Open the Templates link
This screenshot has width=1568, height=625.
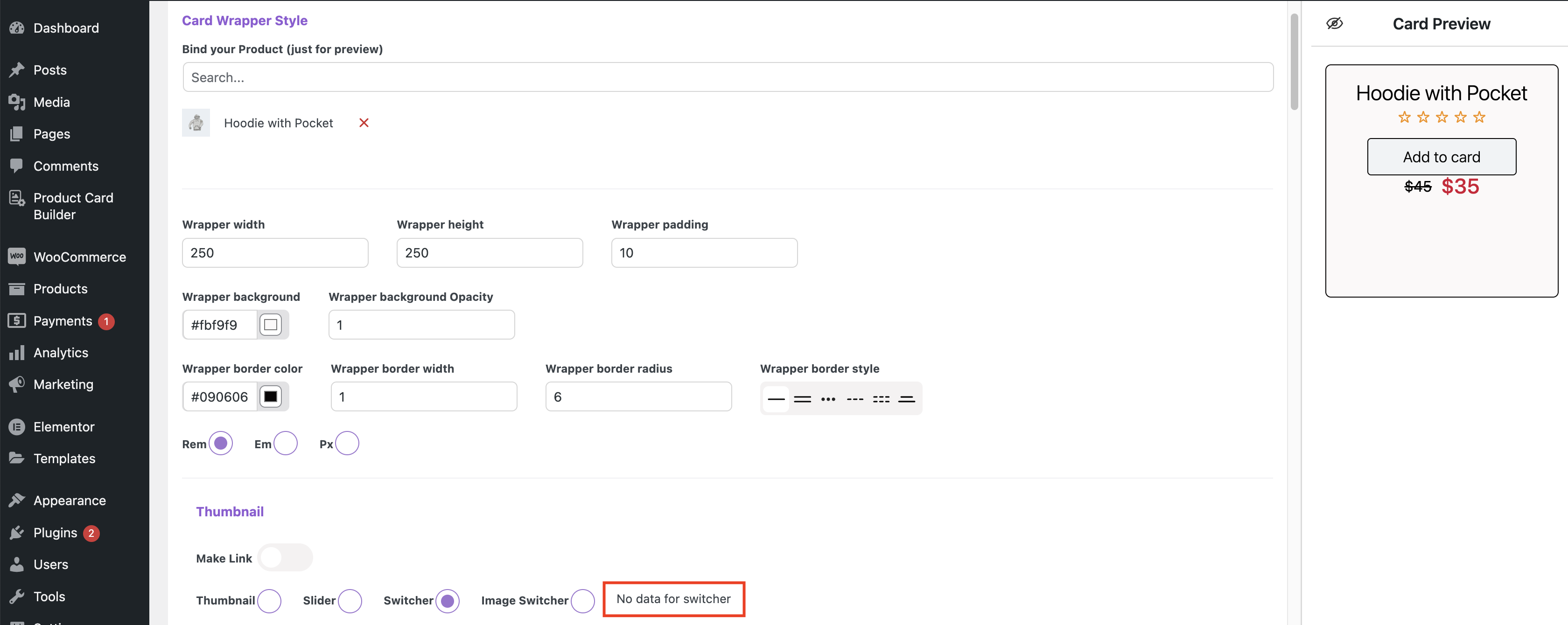click(x=64, y=458)
